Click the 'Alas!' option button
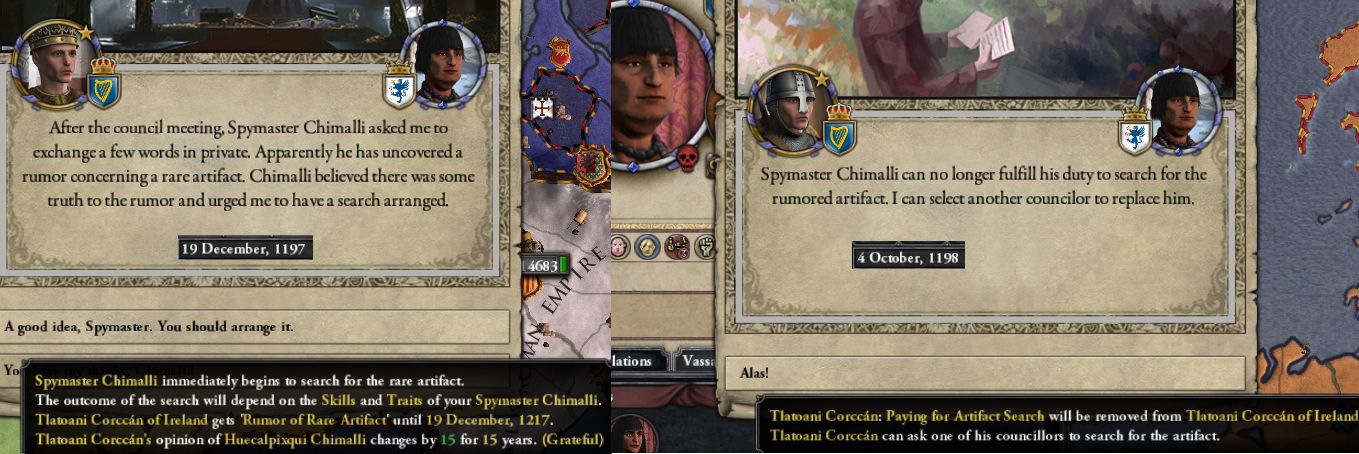Screen dimensions: 1359x454 click(x=984, y=373)
